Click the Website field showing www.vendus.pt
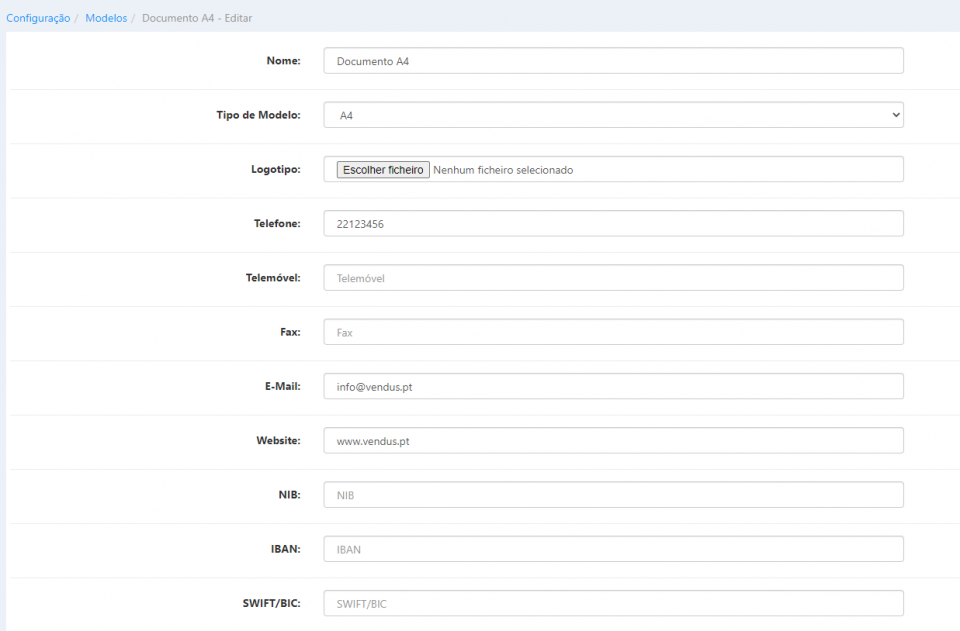Image resolution: width=960 pixels, height=631 pixels. (613, 440)
